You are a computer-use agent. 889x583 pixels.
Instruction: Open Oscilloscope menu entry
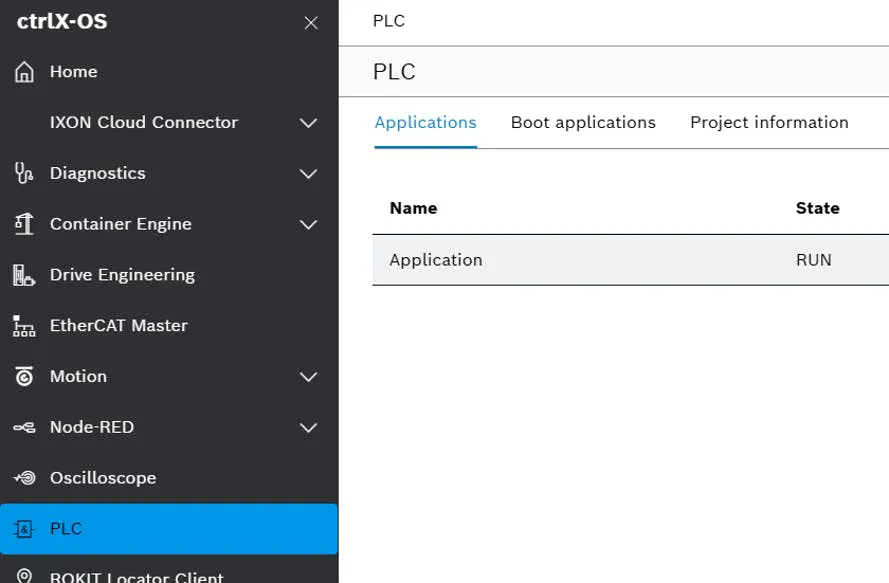169,478
